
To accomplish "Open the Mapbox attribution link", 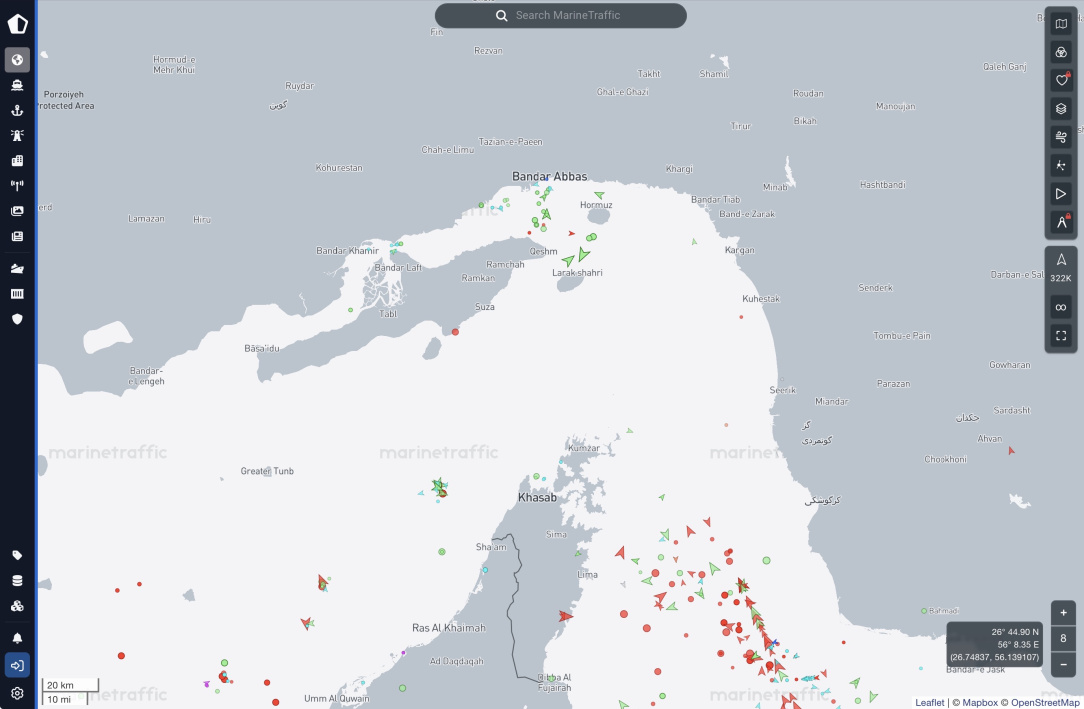I will (x=980, y=703).
